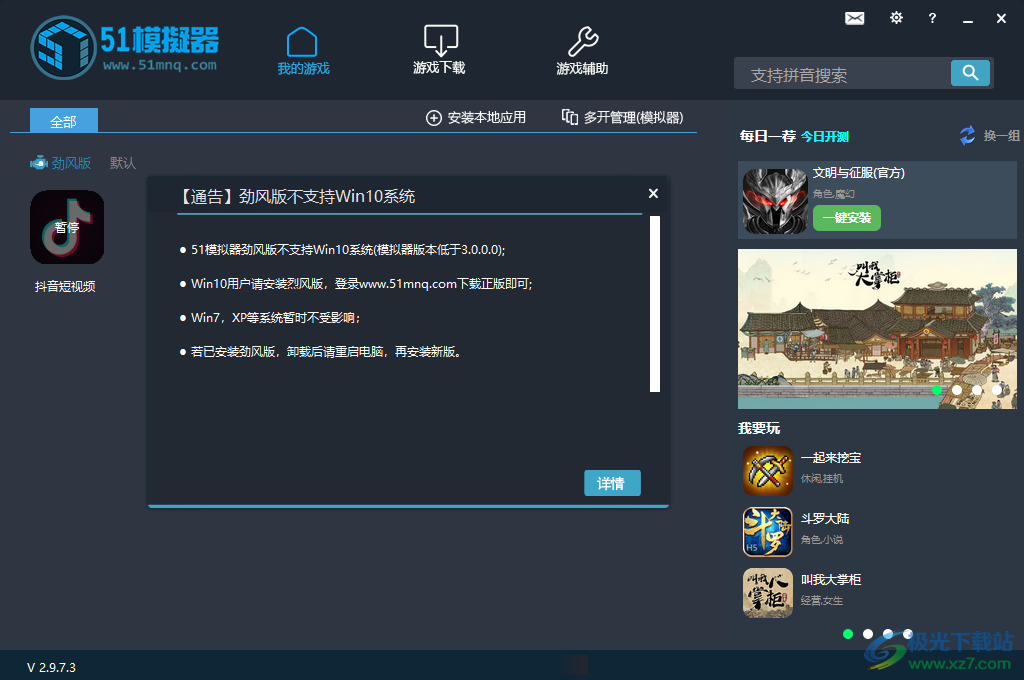Click the 斗罗大陆 title
1024x680 pixels.
[x=825, y=519]
